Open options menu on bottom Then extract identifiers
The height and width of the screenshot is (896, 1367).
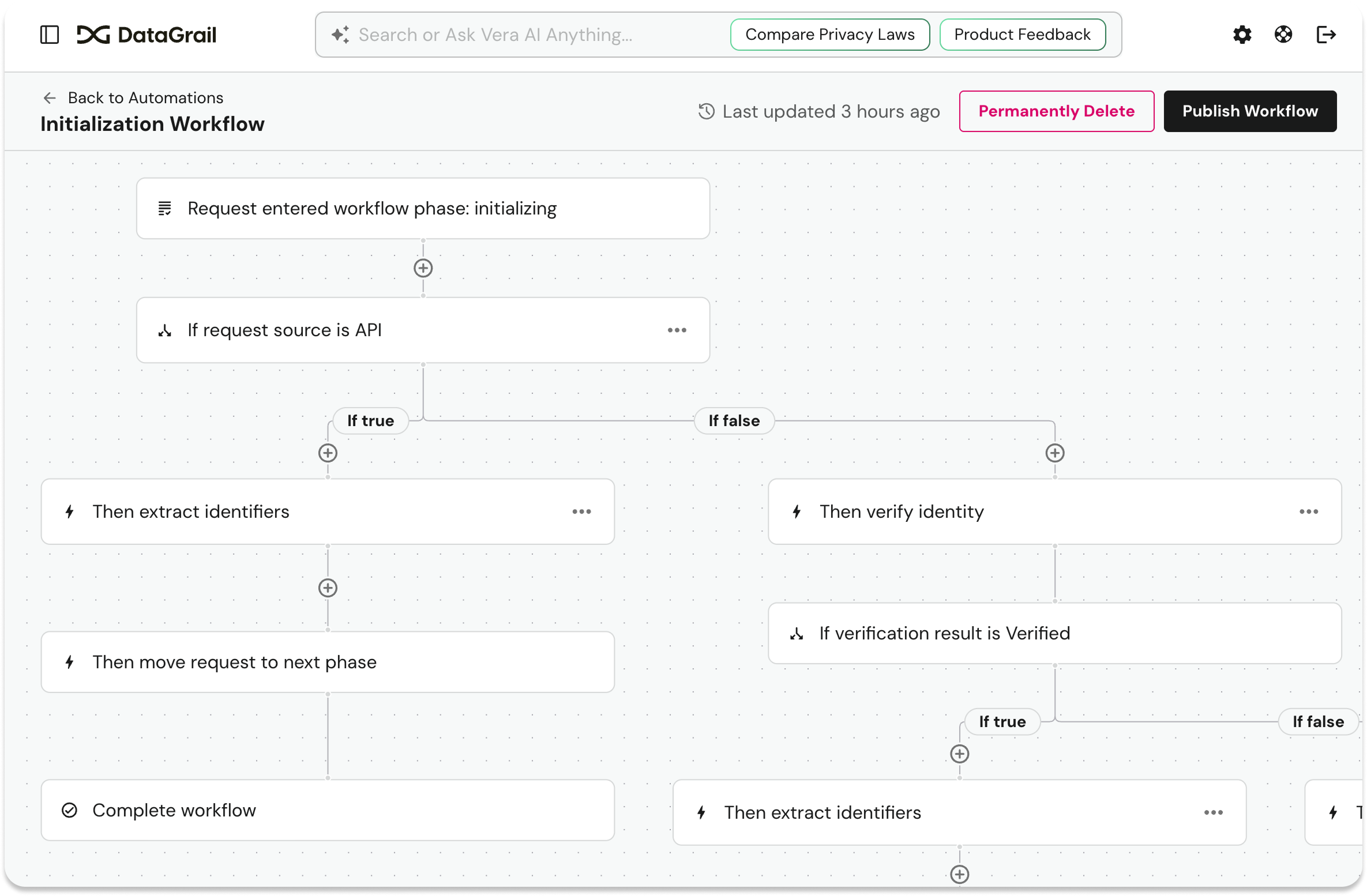coord(1214,812)
